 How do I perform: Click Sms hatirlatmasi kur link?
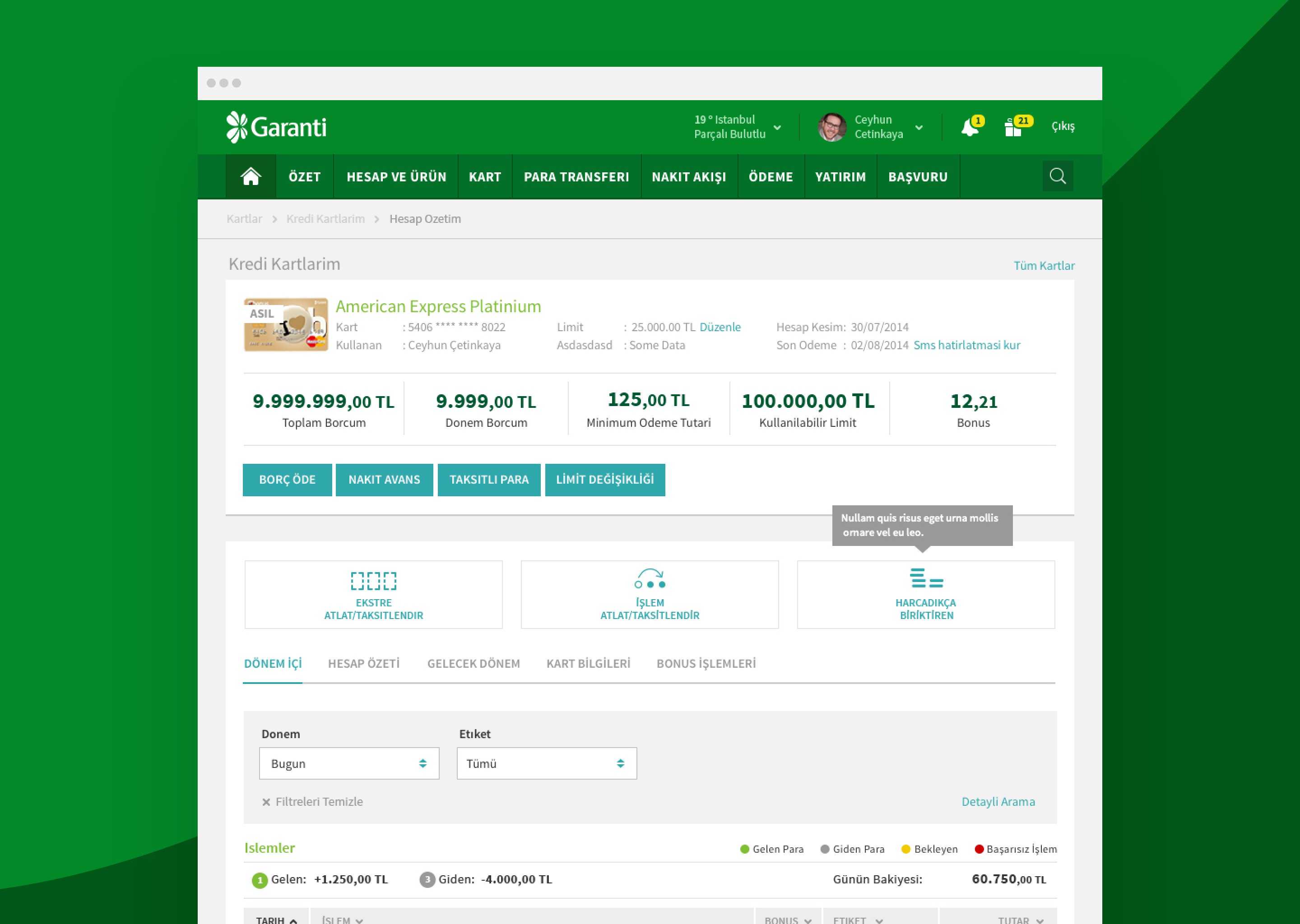tap(966, 345)
